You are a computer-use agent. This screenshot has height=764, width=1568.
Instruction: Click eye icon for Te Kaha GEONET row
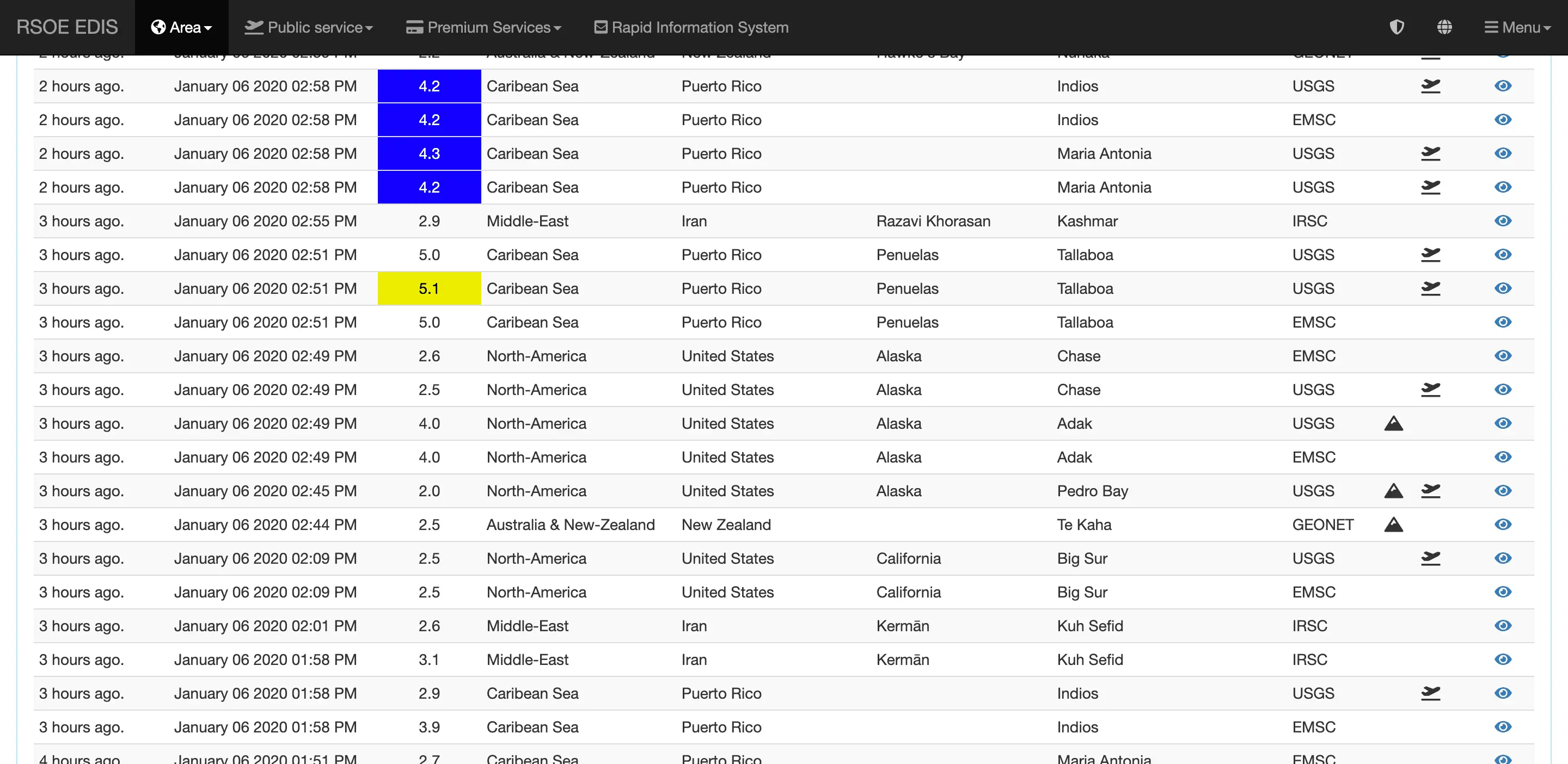[1502, 525]
